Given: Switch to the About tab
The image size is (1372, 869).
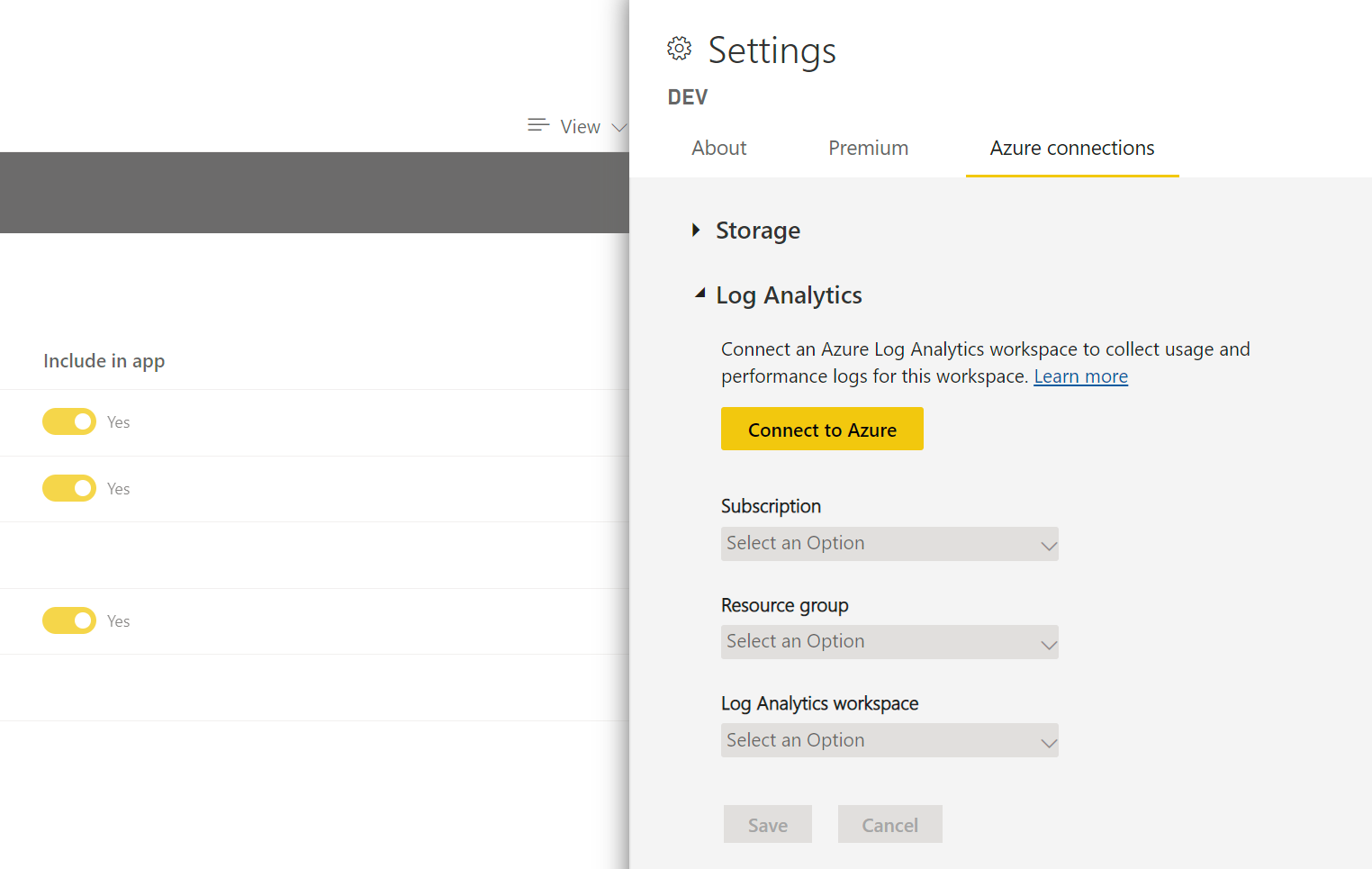Looking at the screenshot, I should tap(718, 148).
